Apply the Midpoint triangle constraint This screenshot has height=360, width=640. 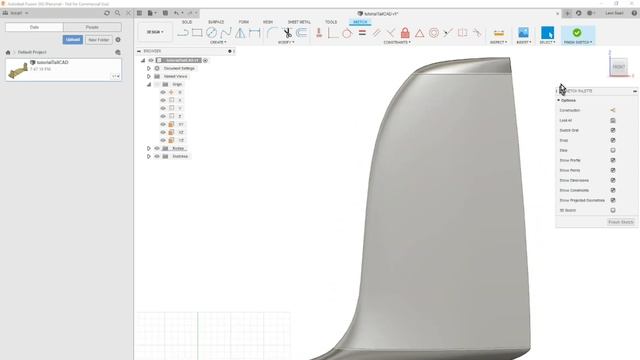(420, 33)
